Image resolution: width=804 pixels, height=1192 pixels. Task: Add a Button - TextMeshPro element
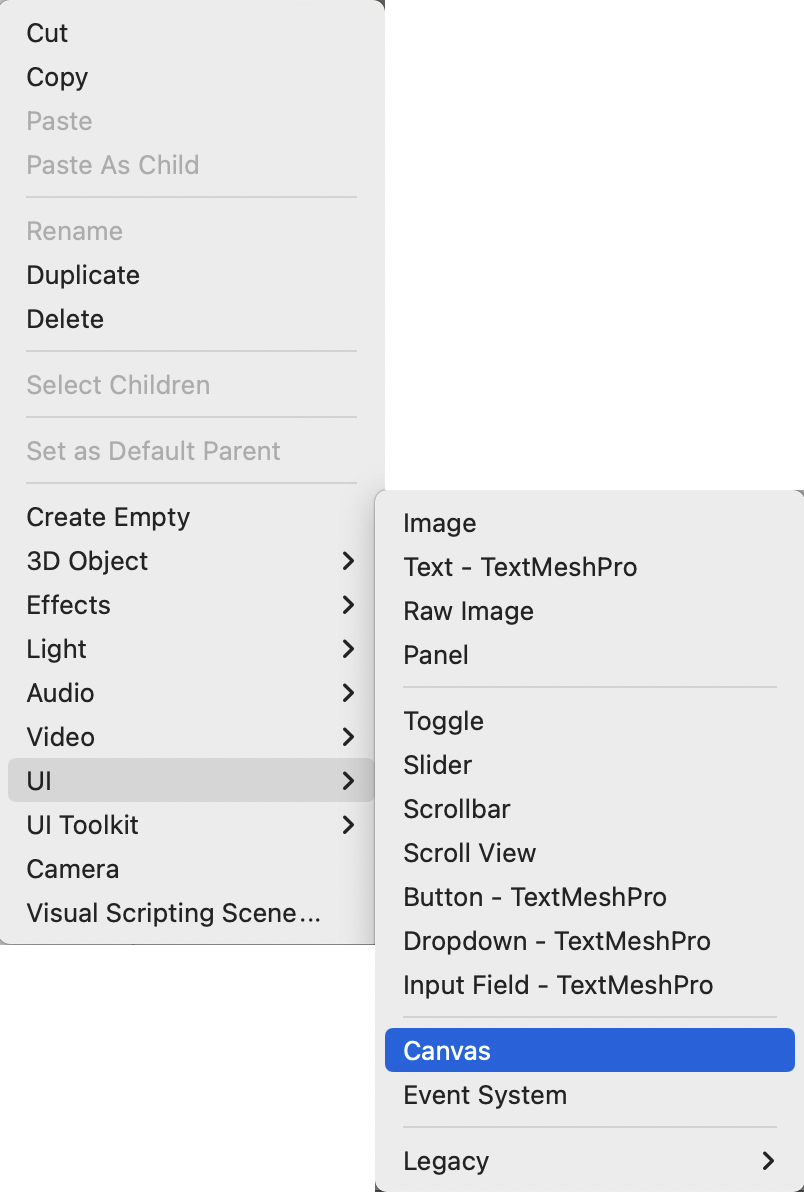[x=535, y=897]
